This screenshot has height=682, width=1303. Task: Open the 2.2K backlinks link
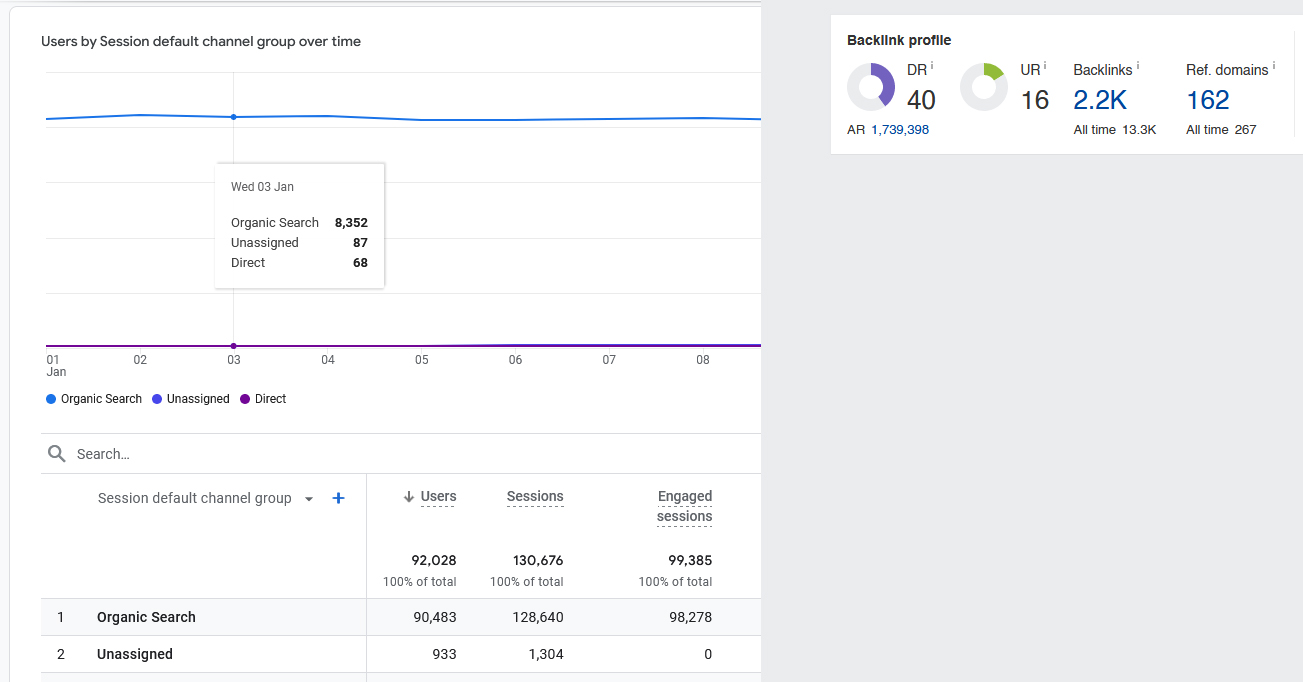pyautogui.click(x=1100, y=100)
